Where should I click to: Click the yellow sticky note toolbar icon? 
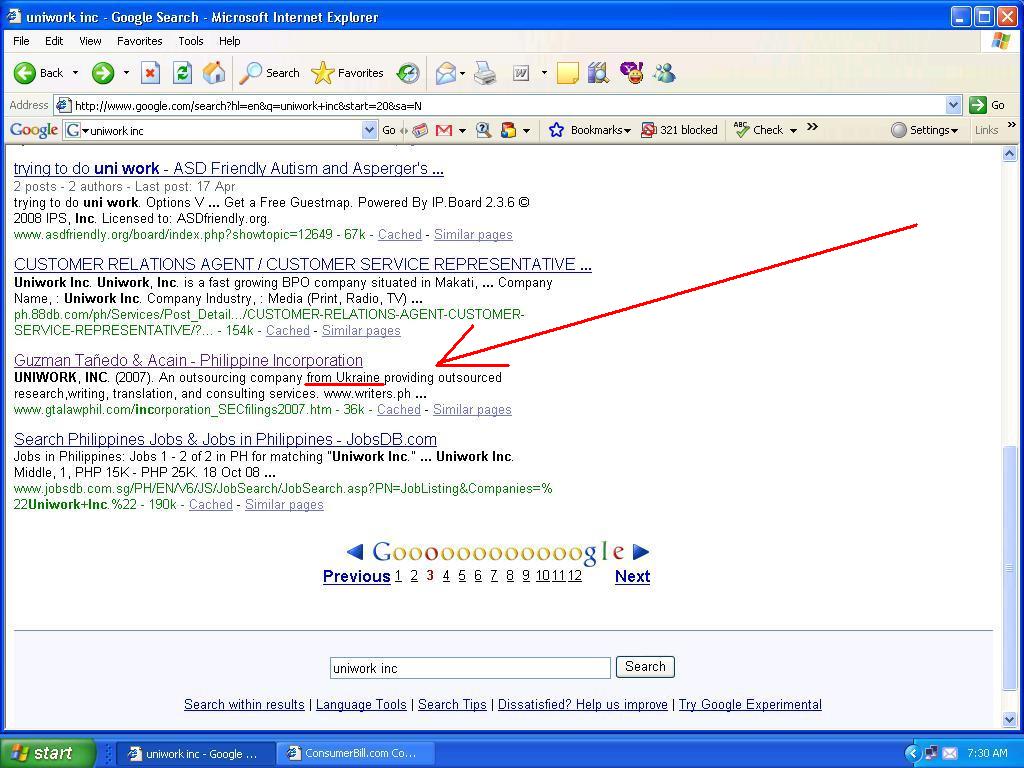568,73
